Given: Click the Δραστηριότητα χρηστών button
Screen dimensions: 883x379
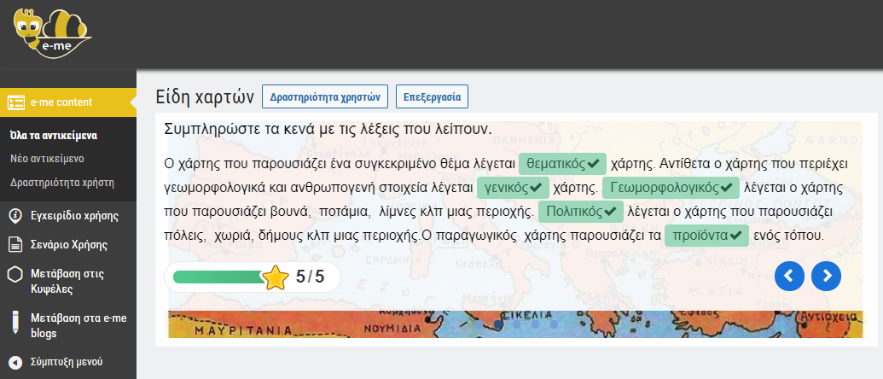Looking at the screenshot, I should [x=325, y=97].
